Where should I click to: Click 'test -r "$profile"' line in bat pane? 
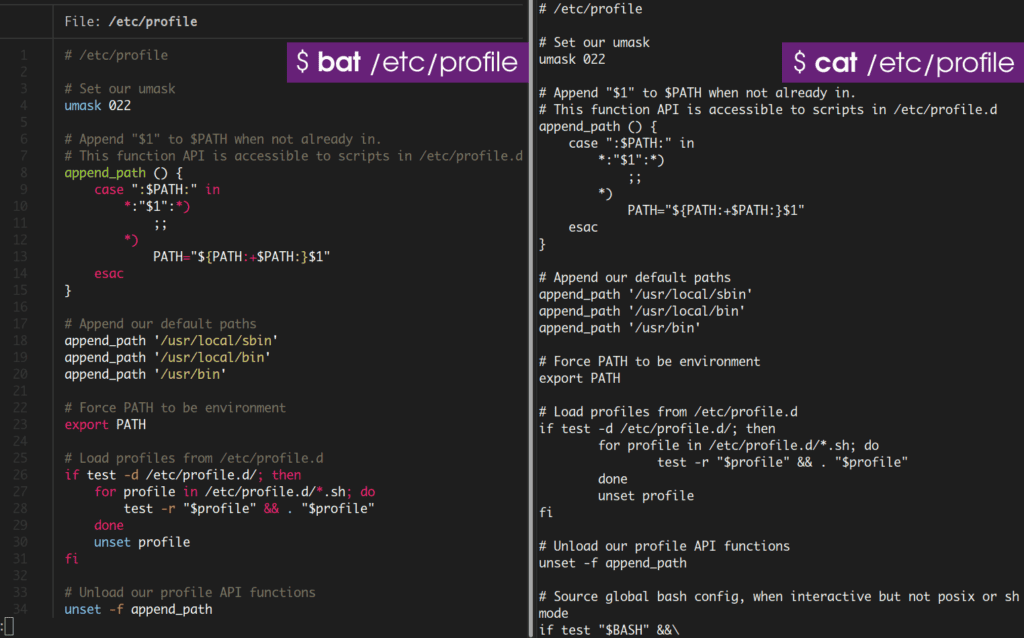pyautogui.click(x=249, y=509)
